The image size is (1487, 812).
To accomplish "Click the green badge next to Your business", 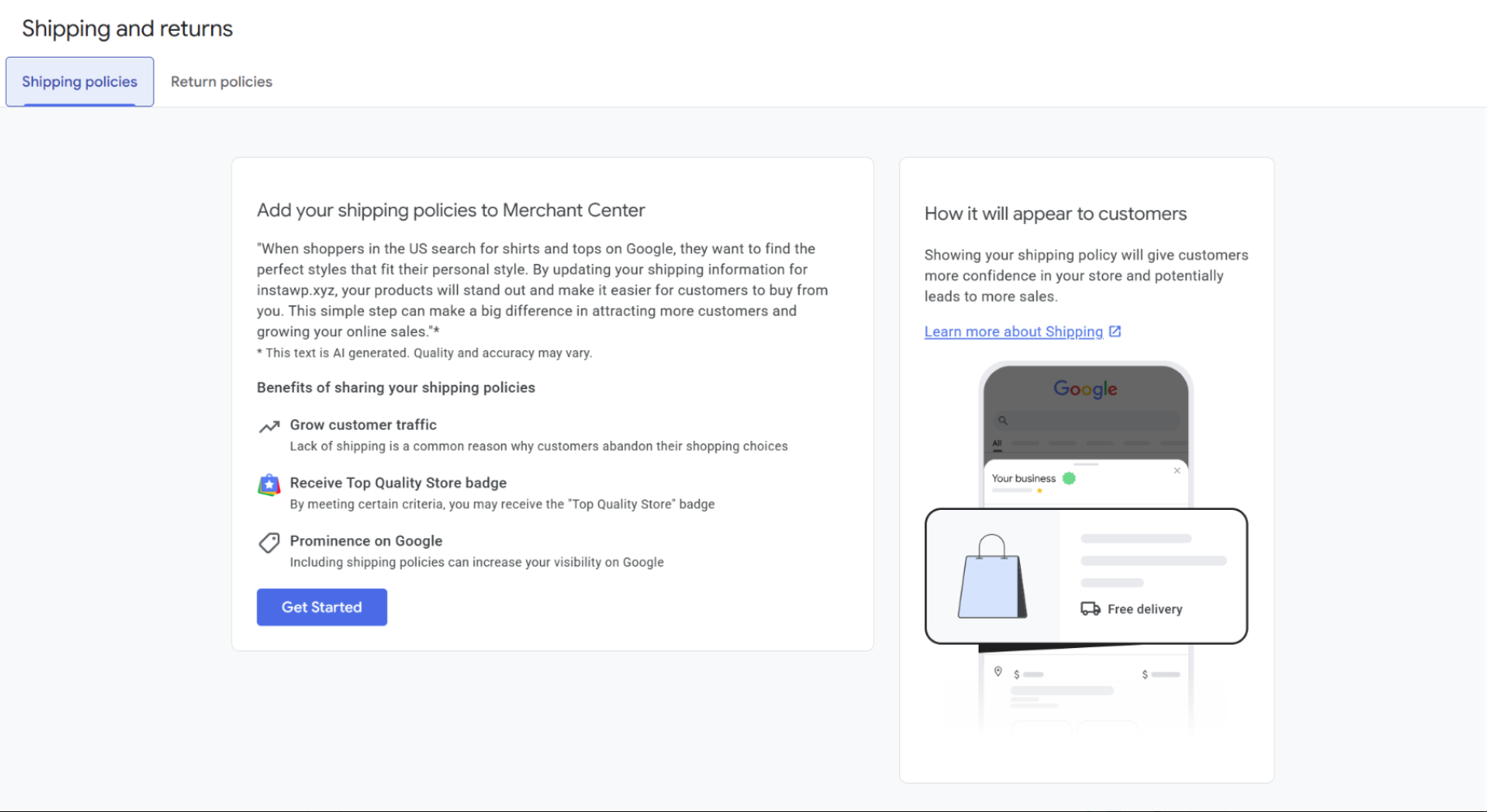I will pos(1069,478).
